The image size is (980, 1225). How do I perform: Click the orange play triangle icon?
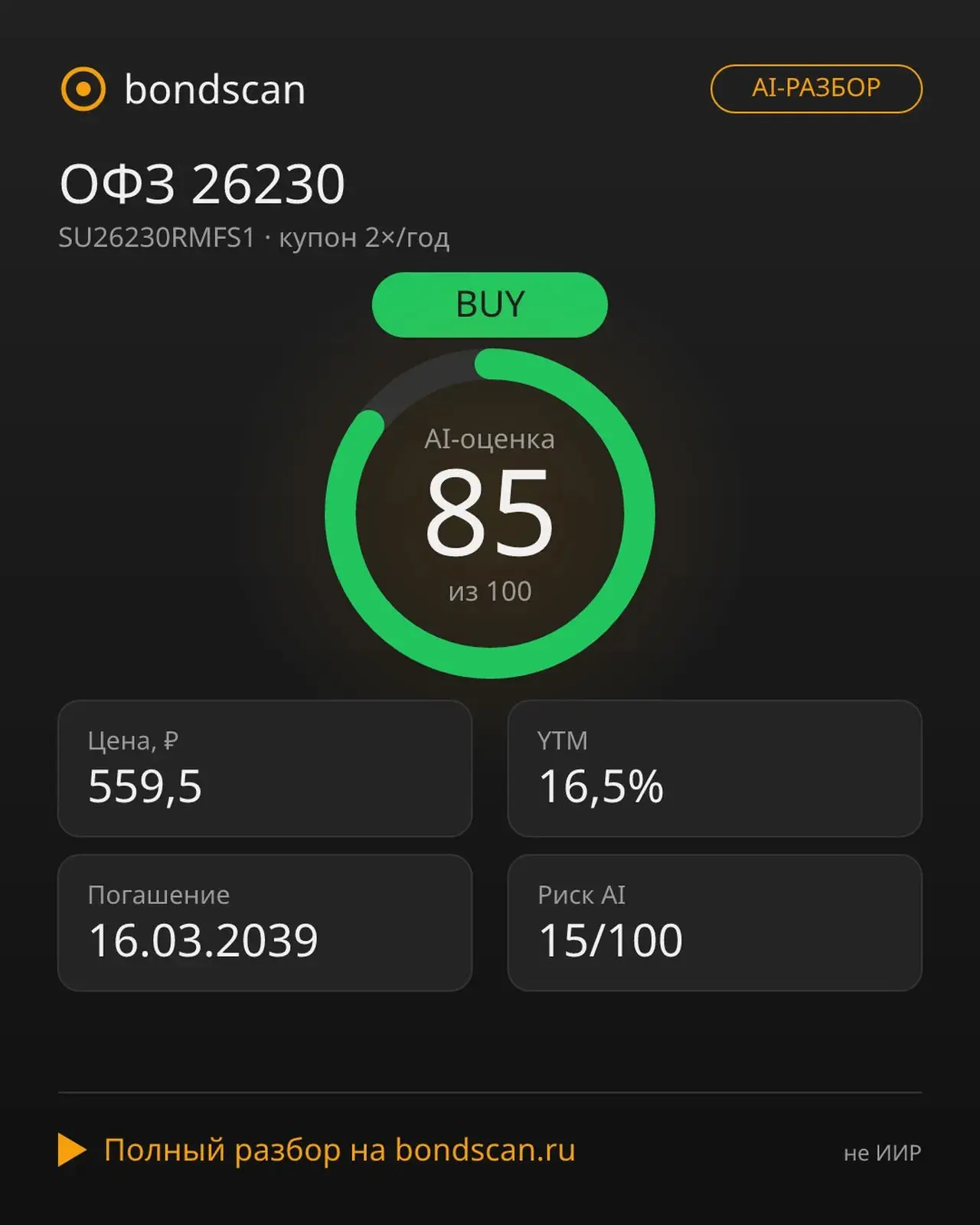click(72, 1150)
